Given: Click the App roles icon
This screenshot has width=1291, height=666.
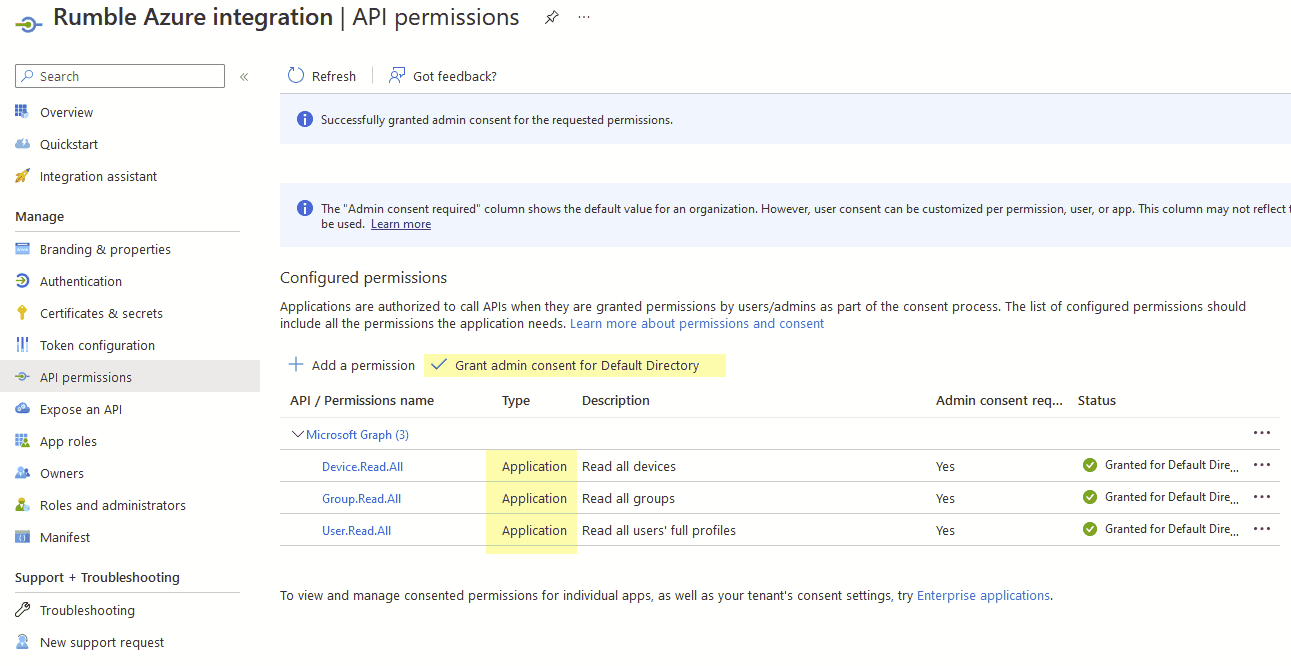Looking at the screenshot, I should click(x=22, y=441).
